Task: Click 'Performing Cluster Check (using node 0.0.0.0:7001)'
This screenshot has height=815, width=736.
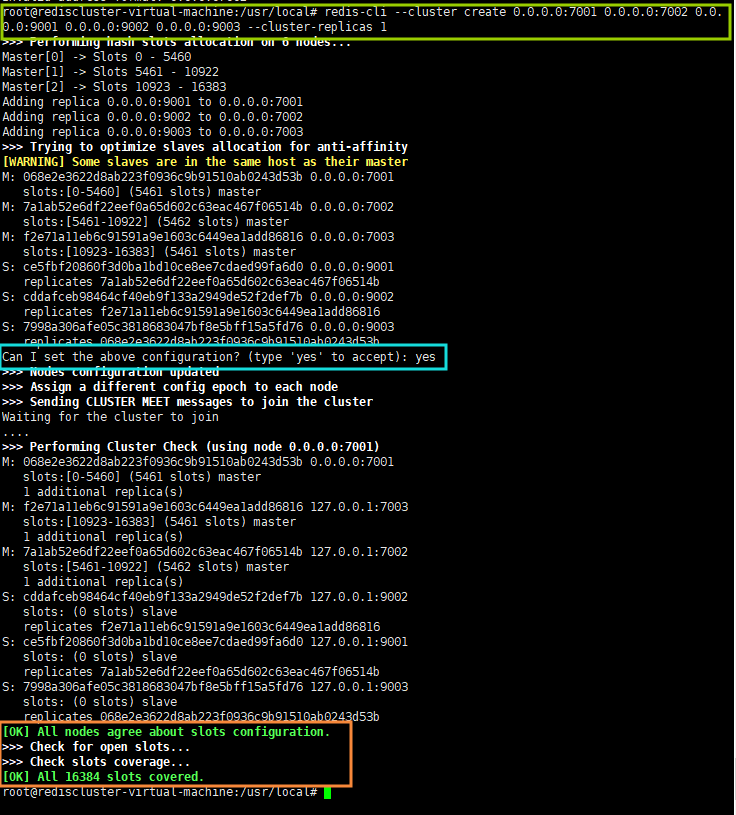Action: pyautogui.click(x=204, y=447)
